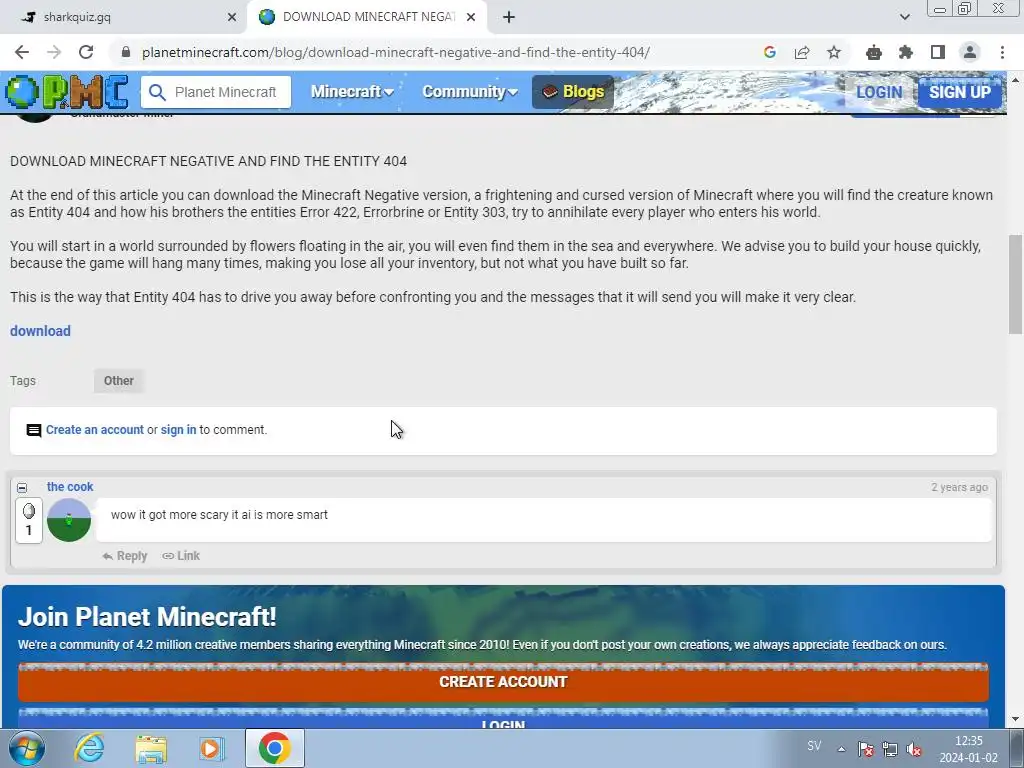Click the SIGN UP header button
Screen dimensions: 1024x768
(x=959, y=92)
